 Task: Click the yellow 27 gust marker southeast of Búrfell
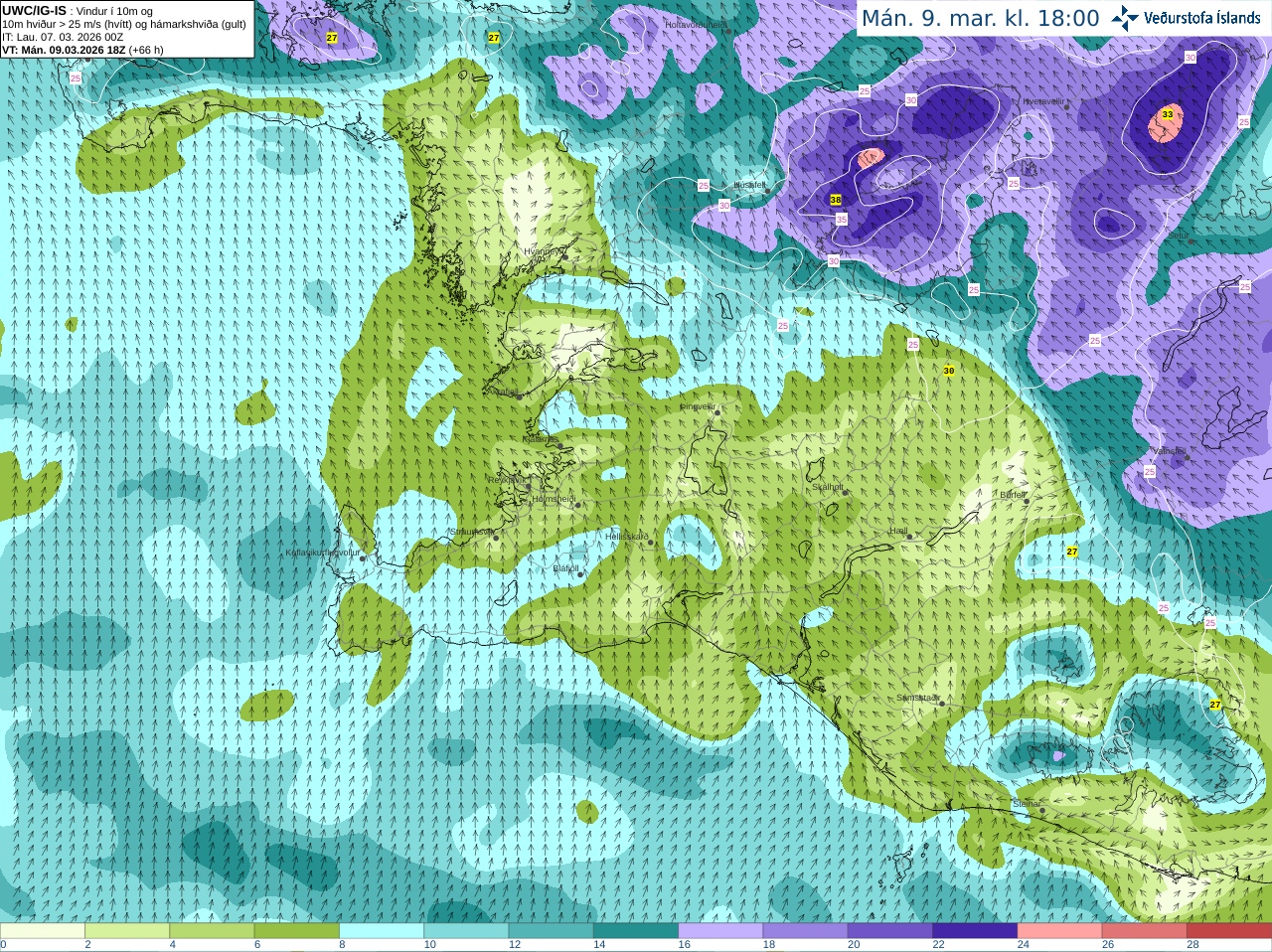(x=1072, y=552)
